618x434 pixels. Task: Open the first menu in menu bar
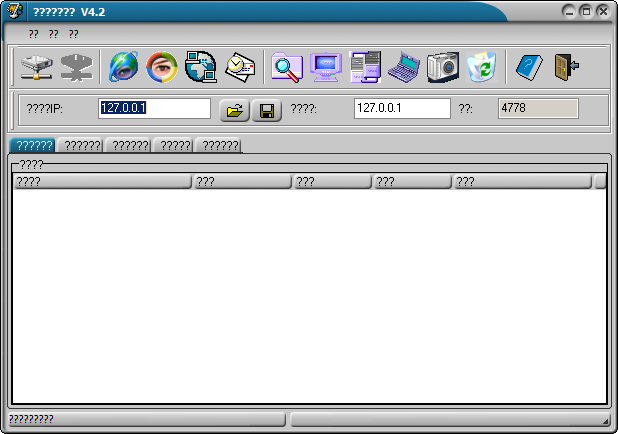point(34,34)
